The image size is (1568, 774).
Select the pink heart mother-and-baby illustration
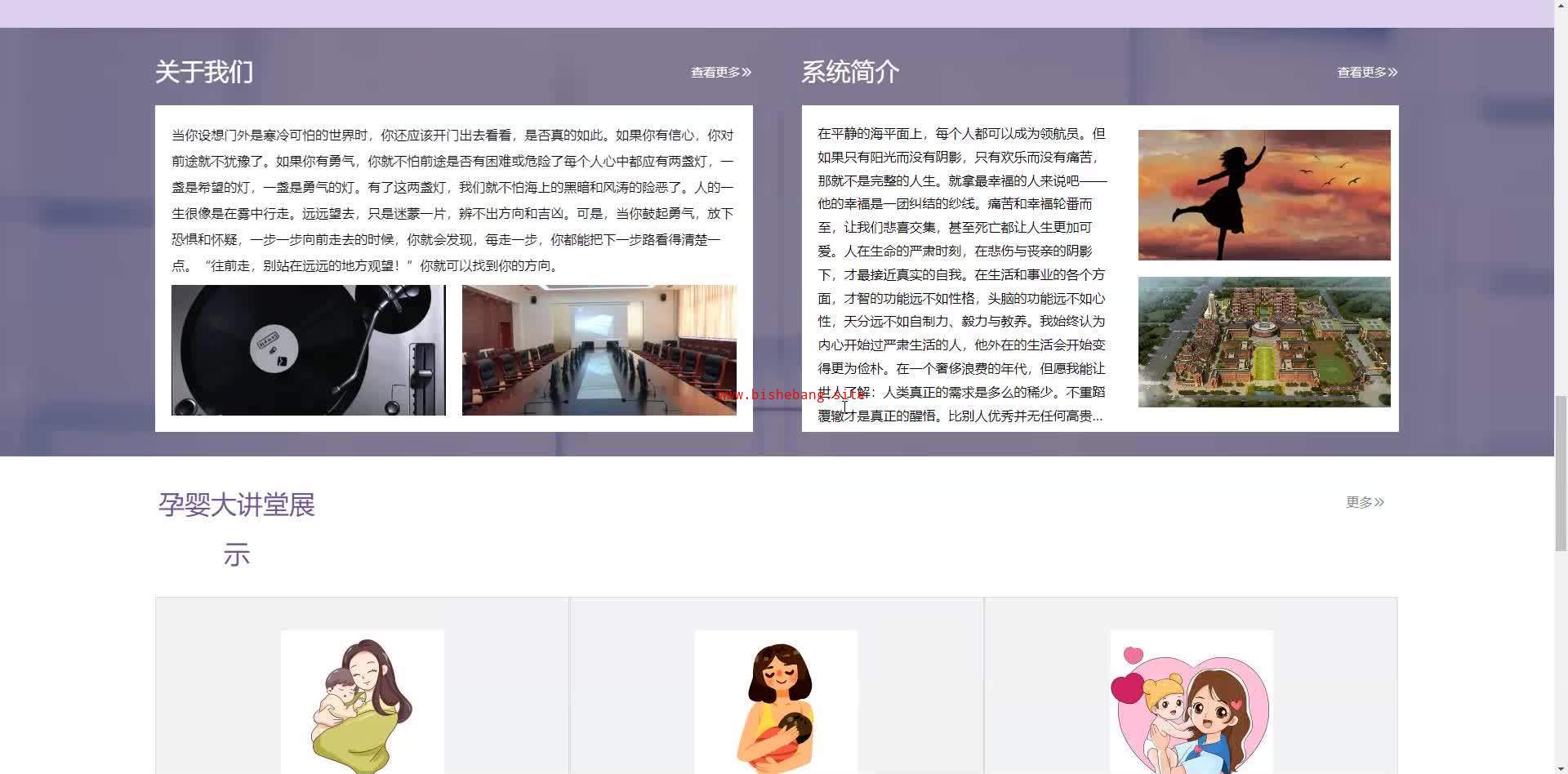(1191, 702)
